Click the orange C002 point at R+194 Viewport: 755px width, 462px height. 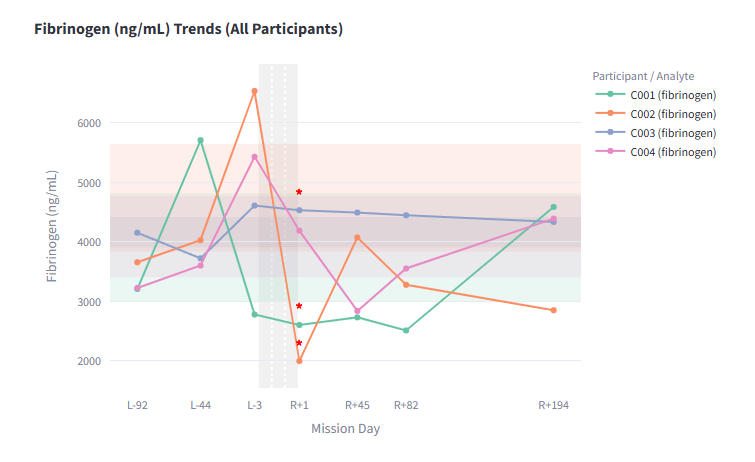click(x=553, y=310)
